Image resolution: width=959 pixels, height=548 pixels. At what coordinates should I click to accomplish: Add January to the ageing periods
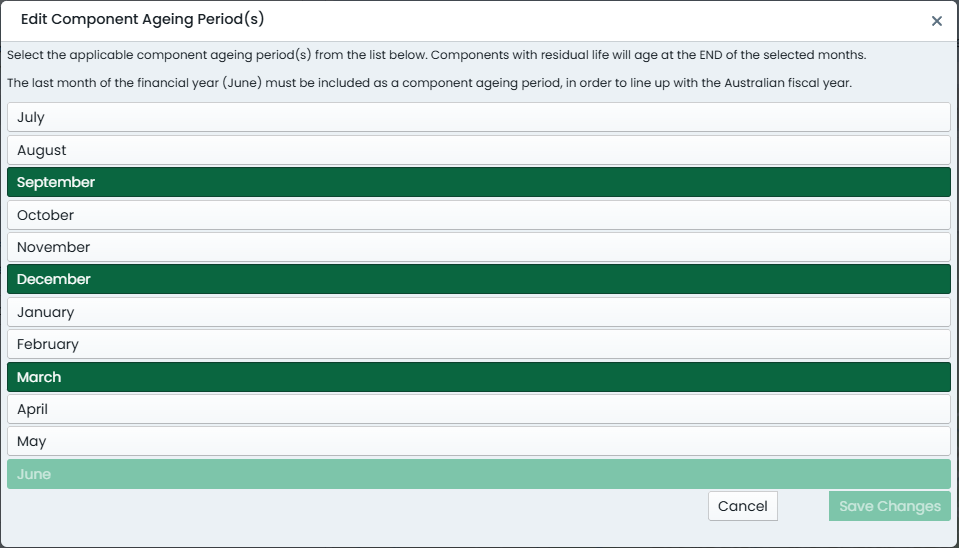coord(479,312)
